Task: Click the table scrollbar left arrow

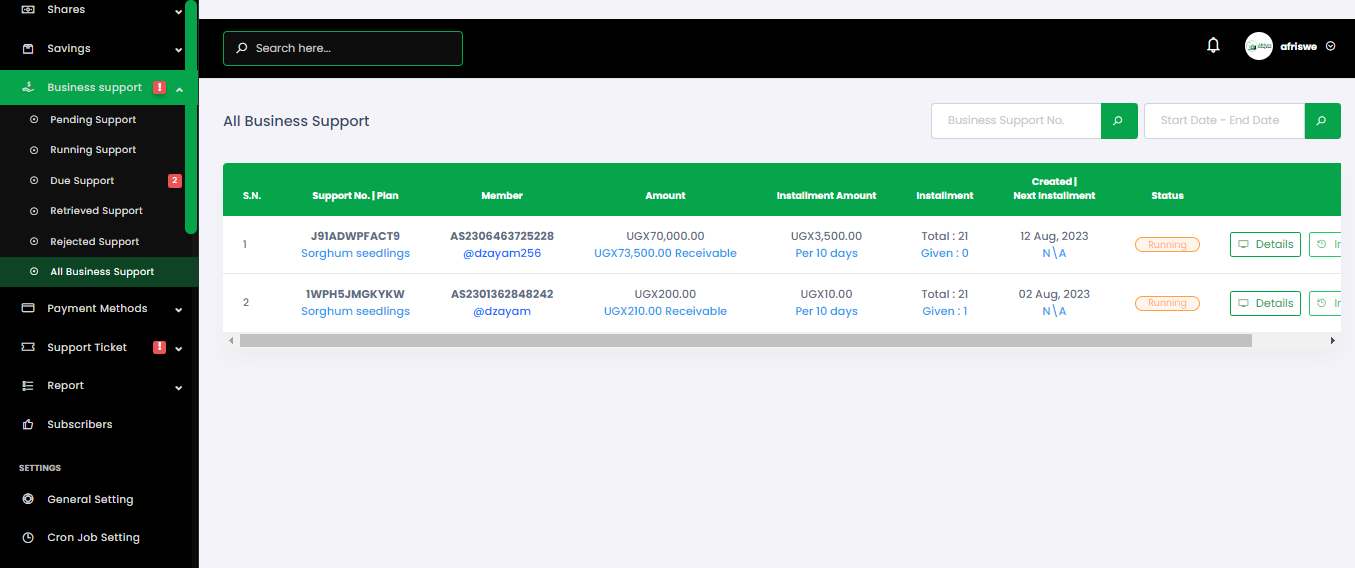Action: tap(231, 341)
